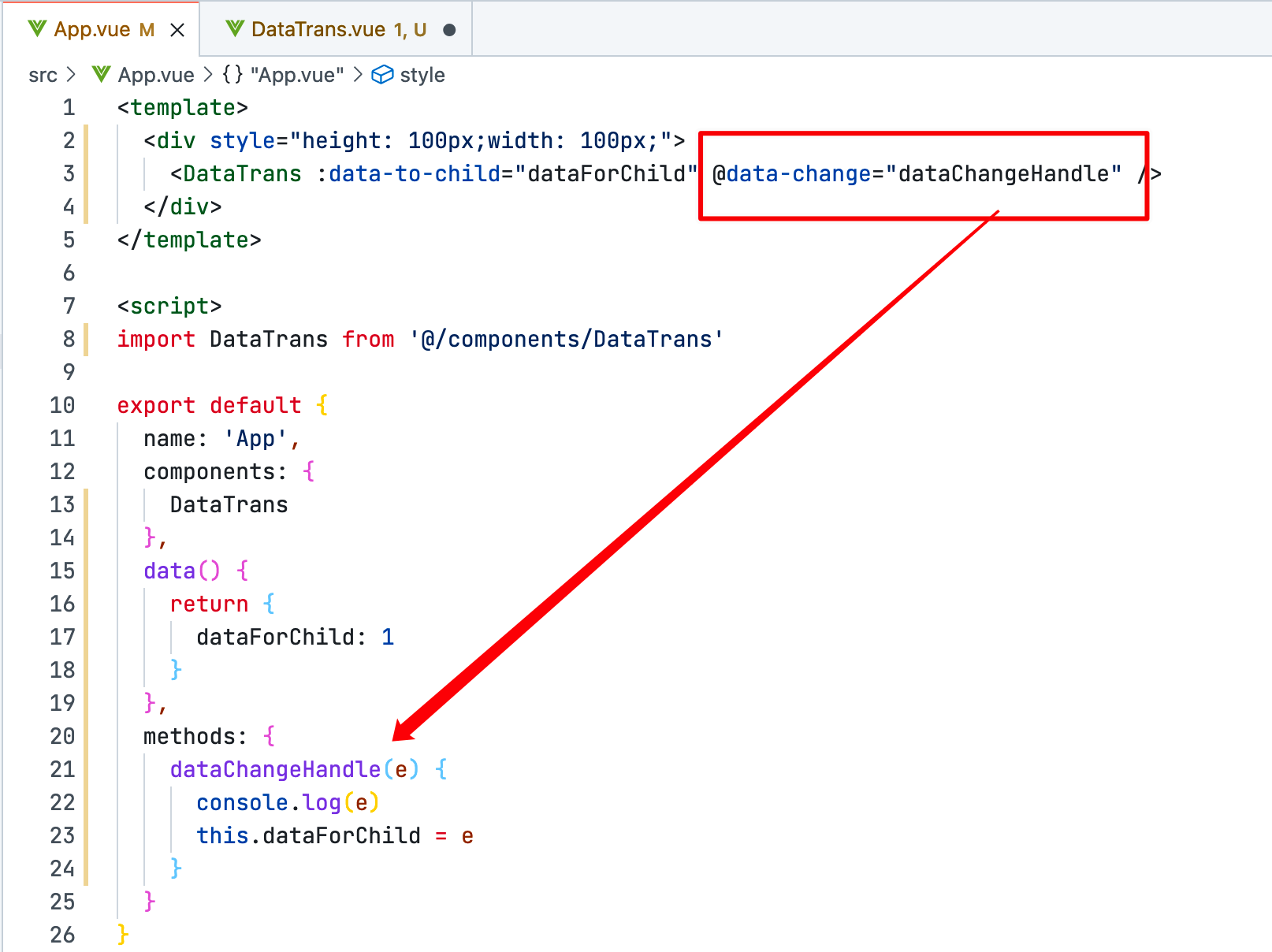The height and width of the screenshot is (952, 1272).
Task: Click this.dataForChild = e assignment
Action: pos(335,835)
